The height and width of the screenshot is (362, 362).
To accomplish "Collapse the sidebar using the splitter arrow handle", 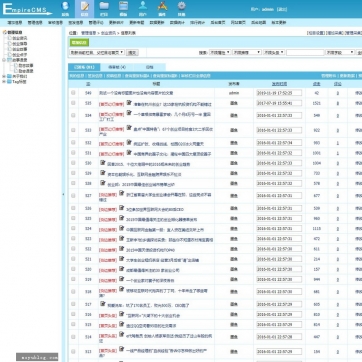I will 63,194.
